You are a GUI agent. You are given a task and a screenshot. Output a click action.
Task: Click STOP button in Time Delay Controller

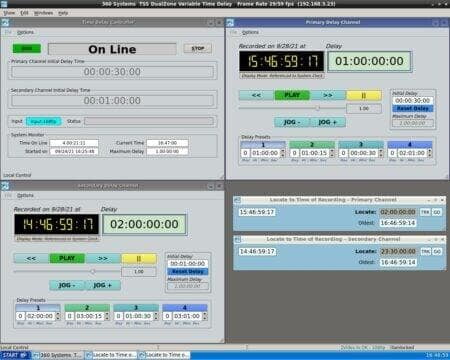[198, 48]
